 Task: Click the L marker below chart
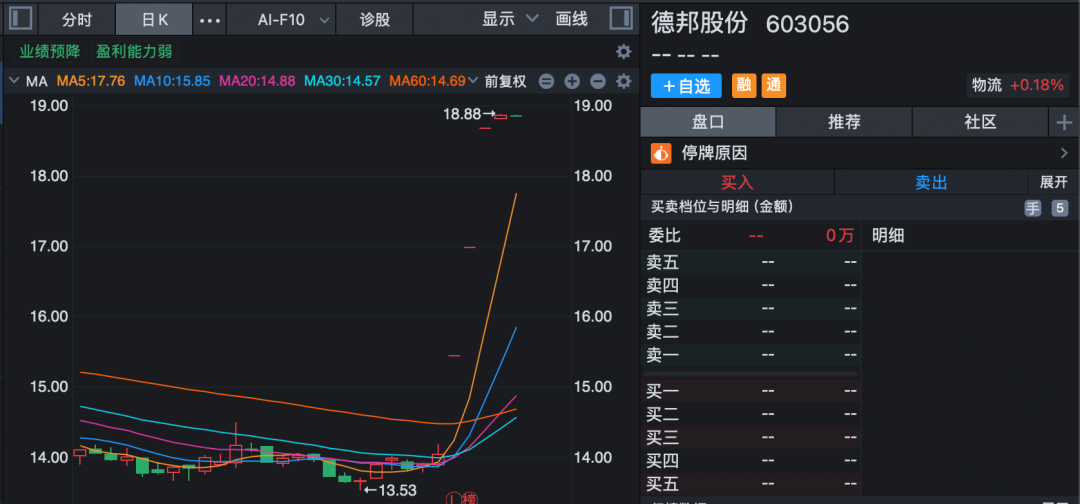coord(454,497)
